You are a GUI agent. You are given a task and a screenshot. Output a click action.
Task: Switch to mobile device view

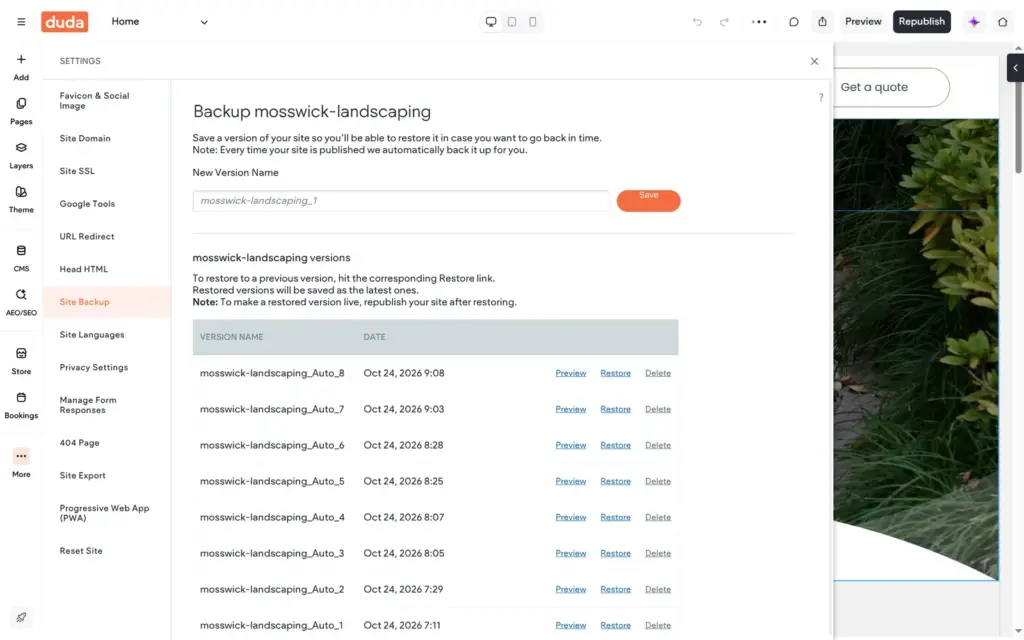pos(533,22)
